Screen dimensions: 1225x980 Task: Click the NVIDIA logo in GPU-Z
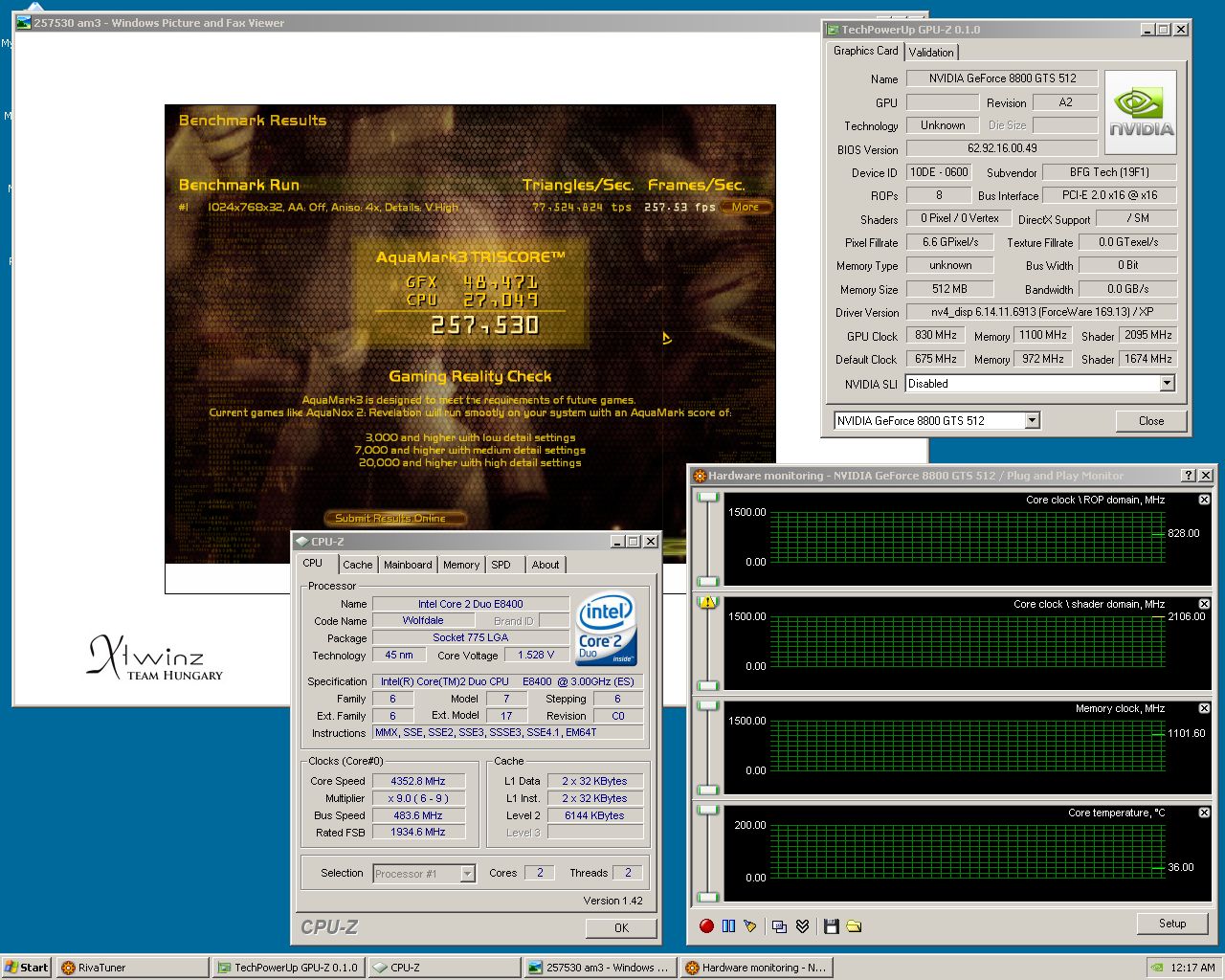[x=1141, y=112]
